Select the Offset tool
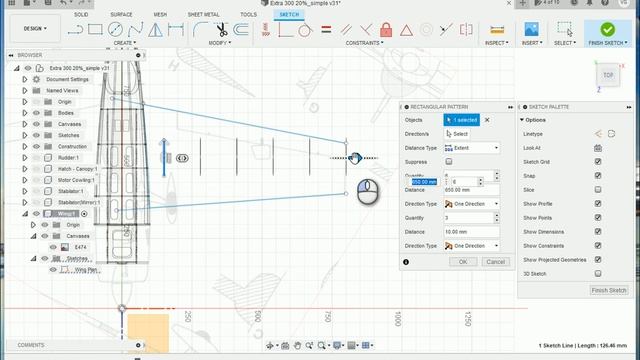 pos(241,30)
